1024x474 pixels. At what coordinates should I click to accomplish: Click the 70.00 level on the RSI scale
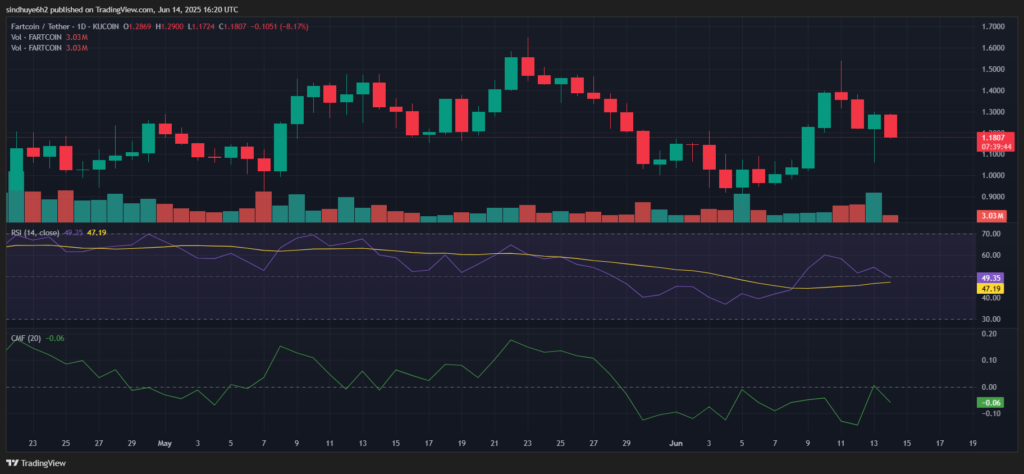[991, 234]
